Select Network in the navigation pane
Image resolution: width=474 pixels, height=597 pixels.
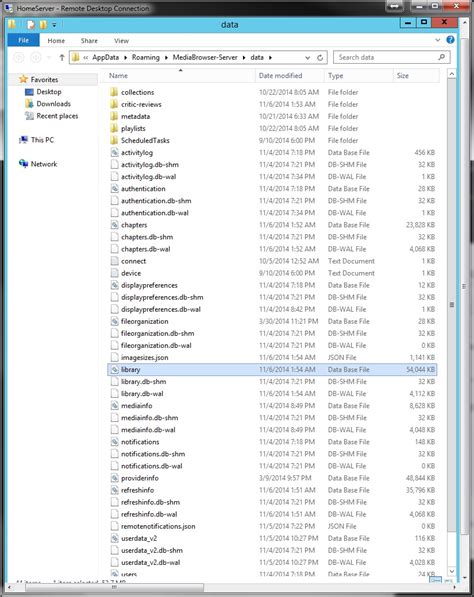44,164
